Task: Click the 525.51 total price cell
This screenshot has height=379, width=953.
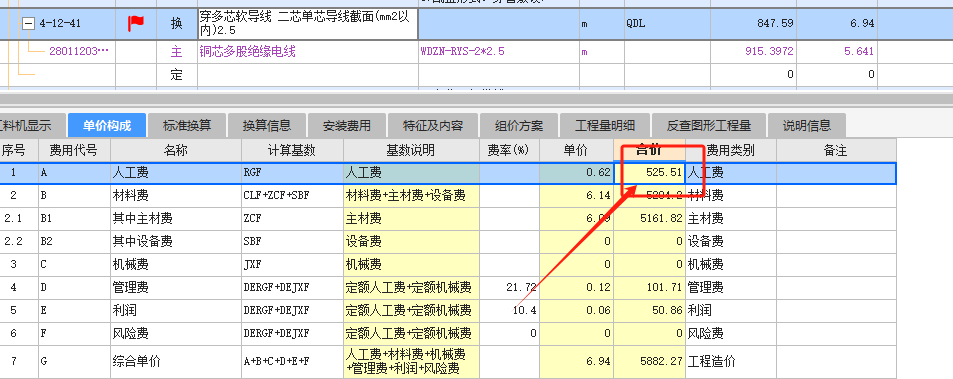Action: pos(650,173)
